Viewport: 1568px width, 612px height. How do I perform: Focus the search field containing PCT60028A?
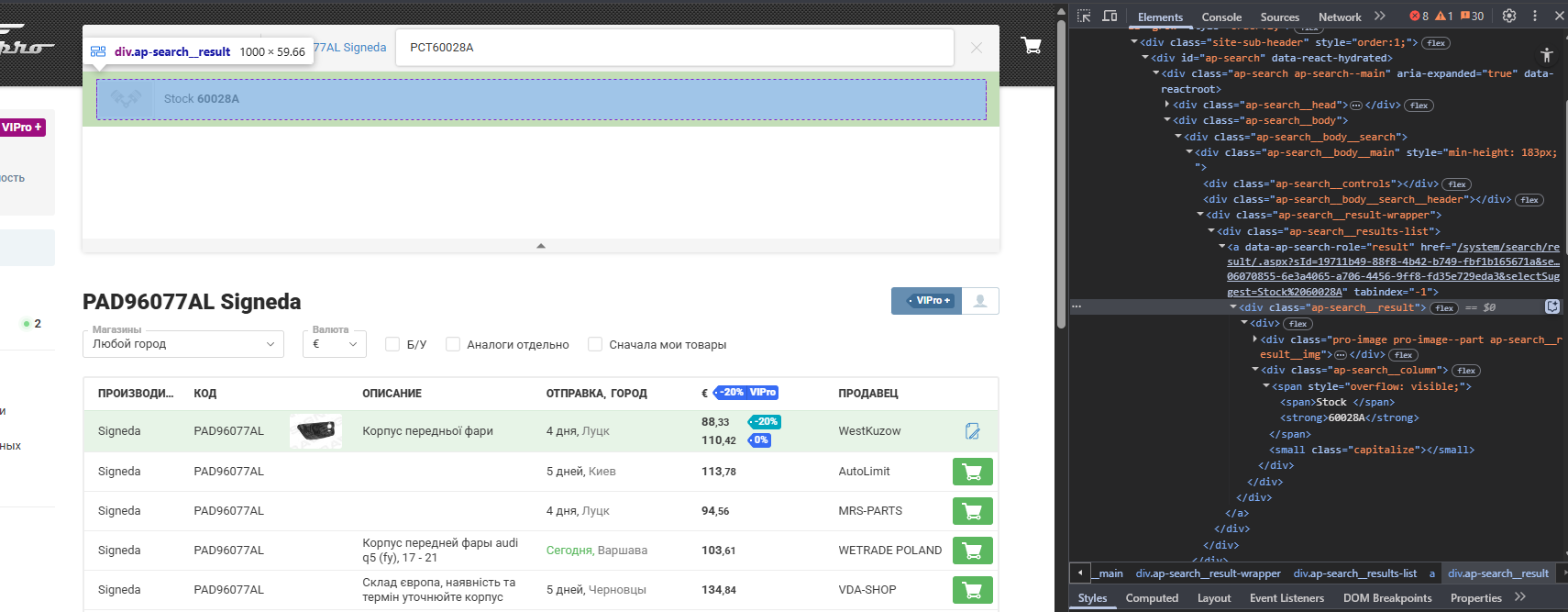tap(675, 48)
